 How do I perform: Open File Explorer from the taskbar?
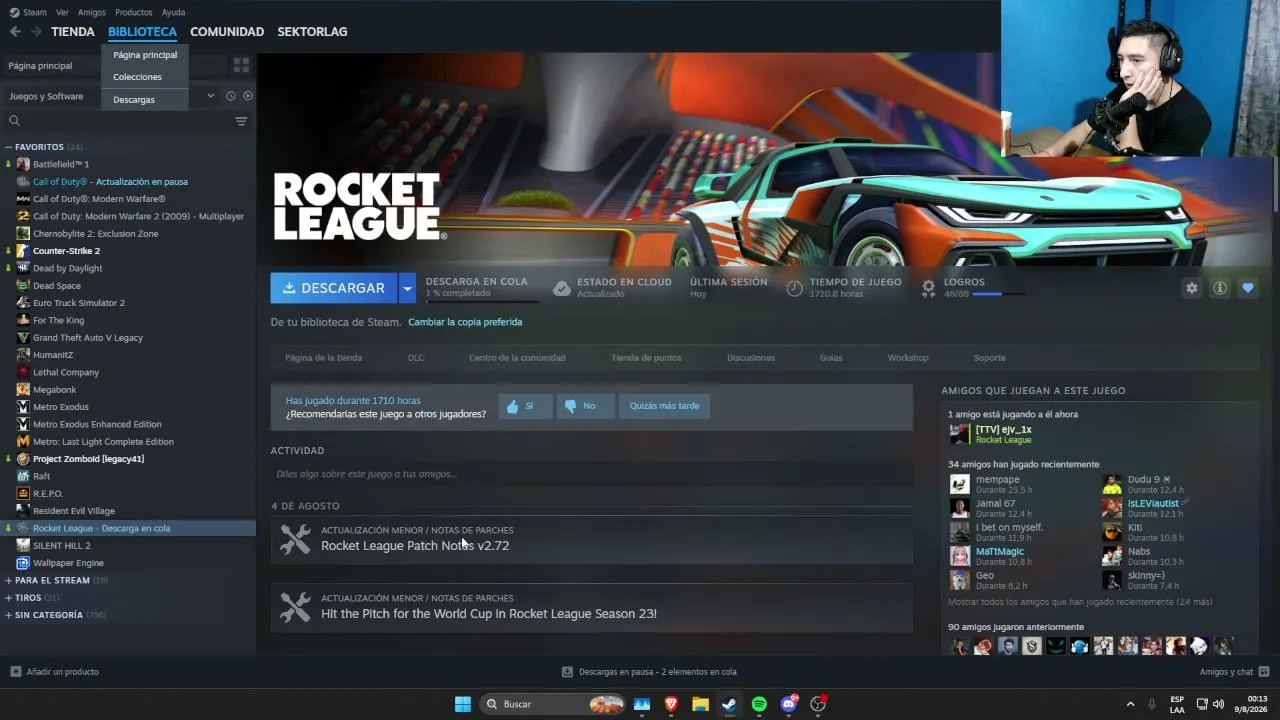coord(700,704)
